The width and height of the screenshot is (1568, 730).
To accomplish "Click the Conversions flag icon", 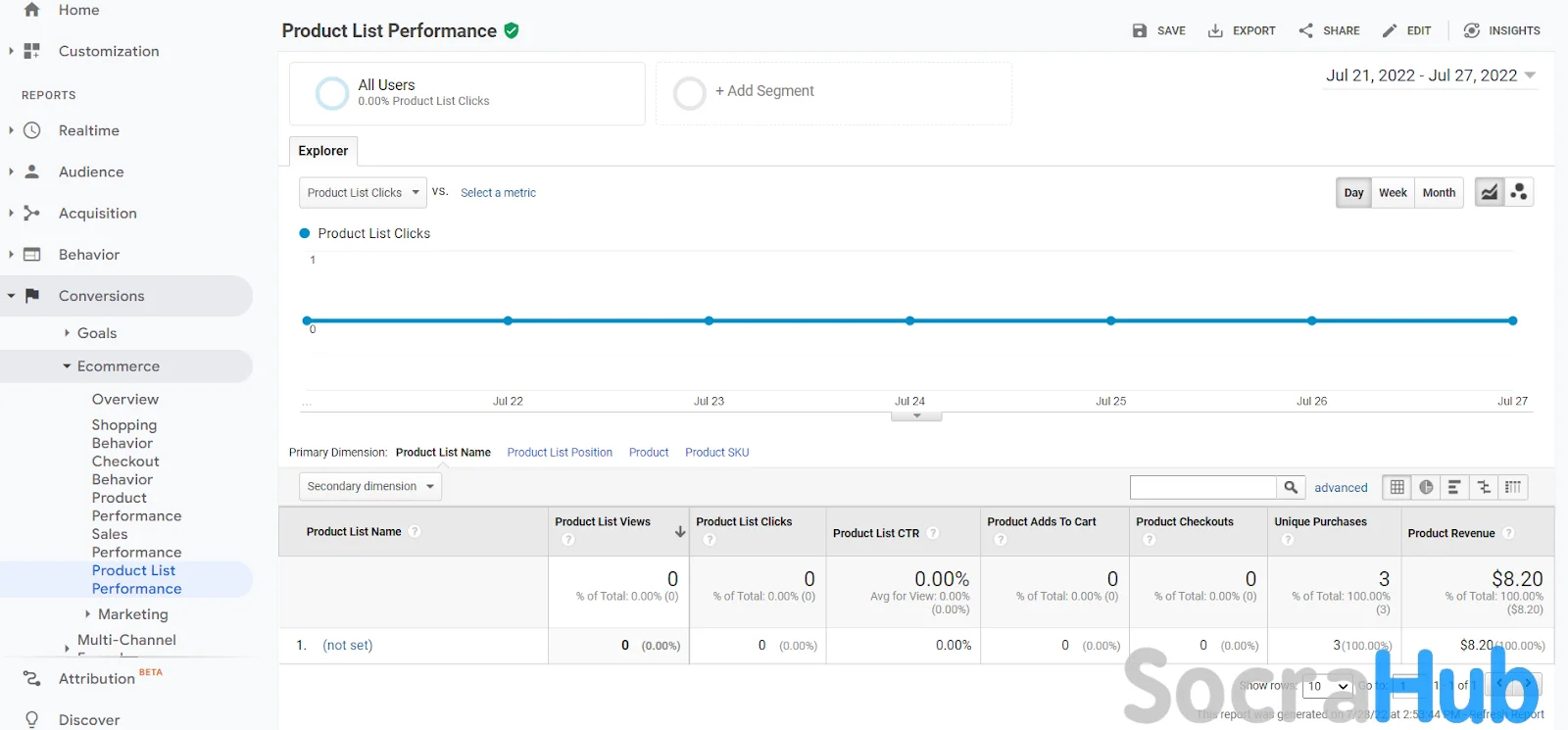I will [x=31, y=295].
